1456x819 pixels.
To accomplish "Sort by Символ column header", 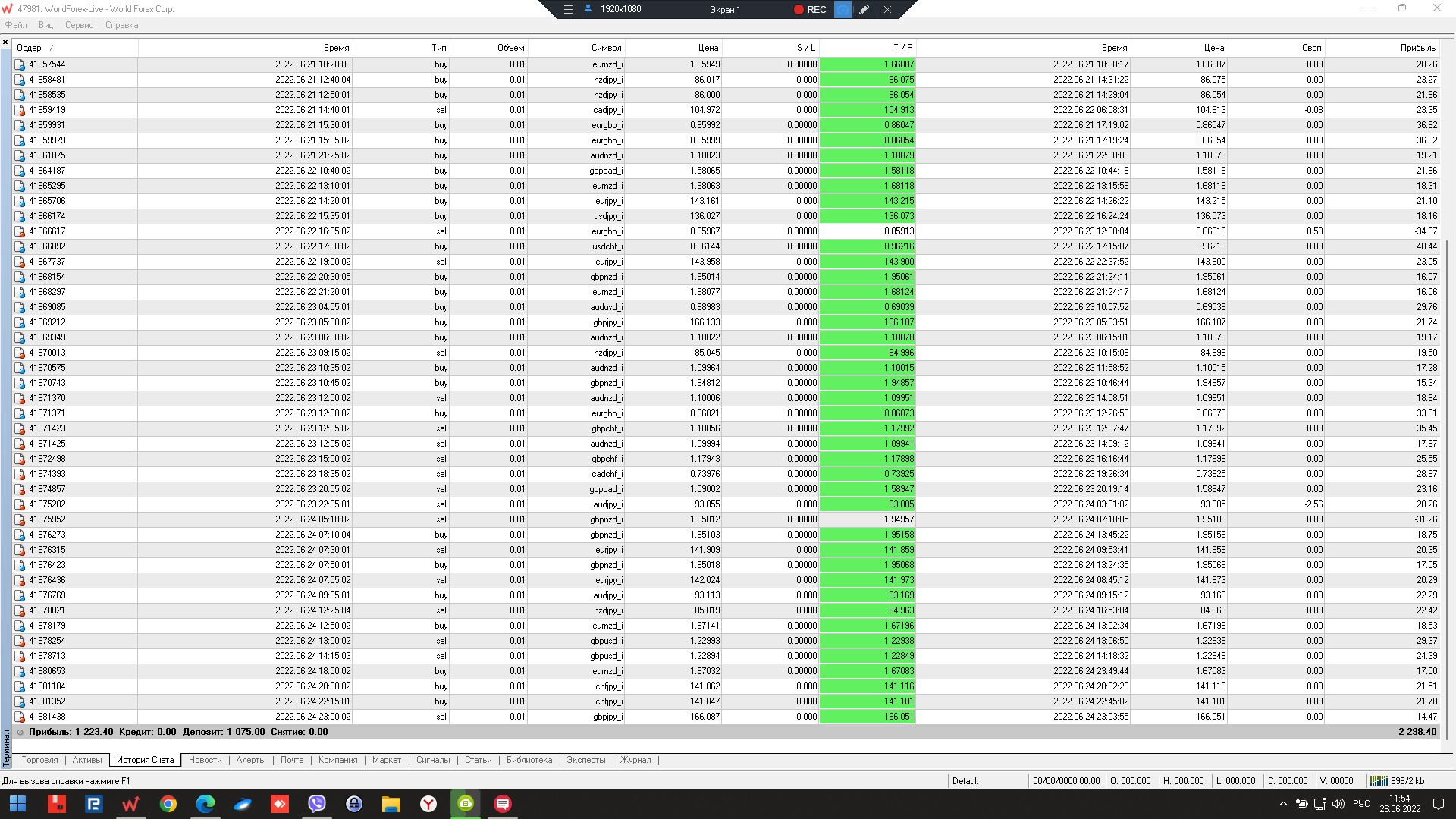I will click(606, 48).
